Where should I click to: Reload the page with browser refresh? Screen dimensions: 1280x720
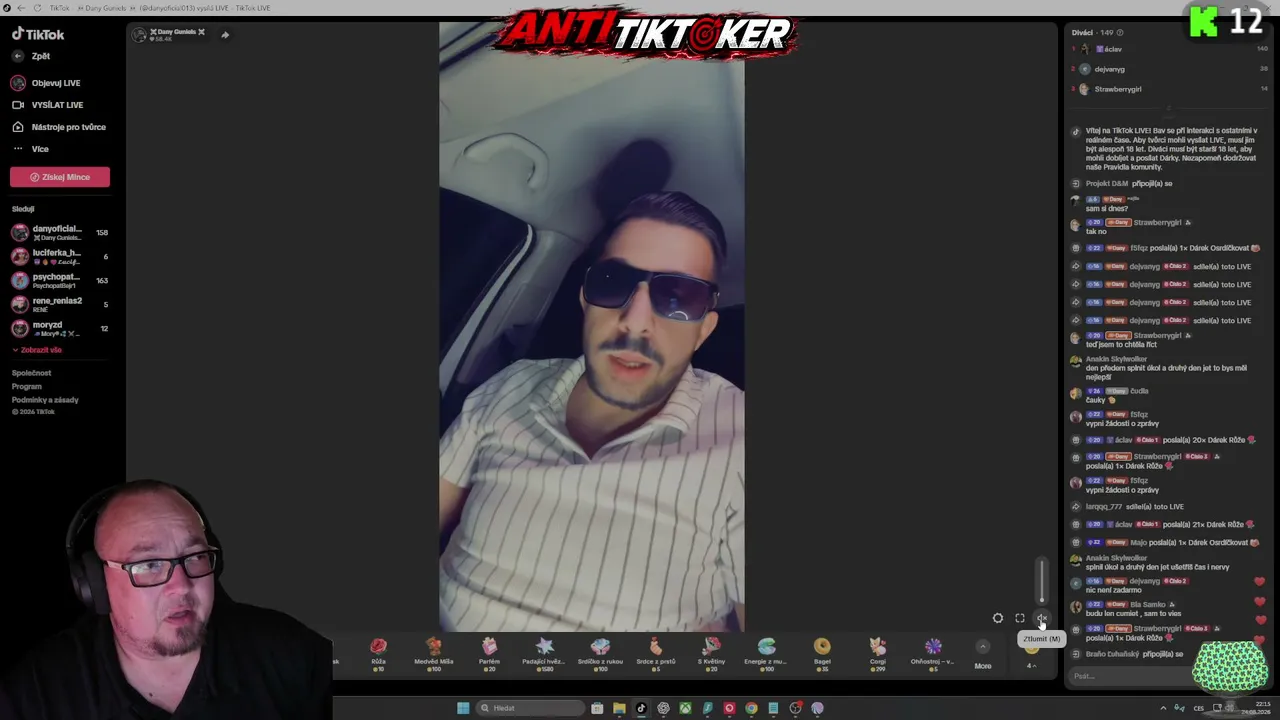[38, 8]
